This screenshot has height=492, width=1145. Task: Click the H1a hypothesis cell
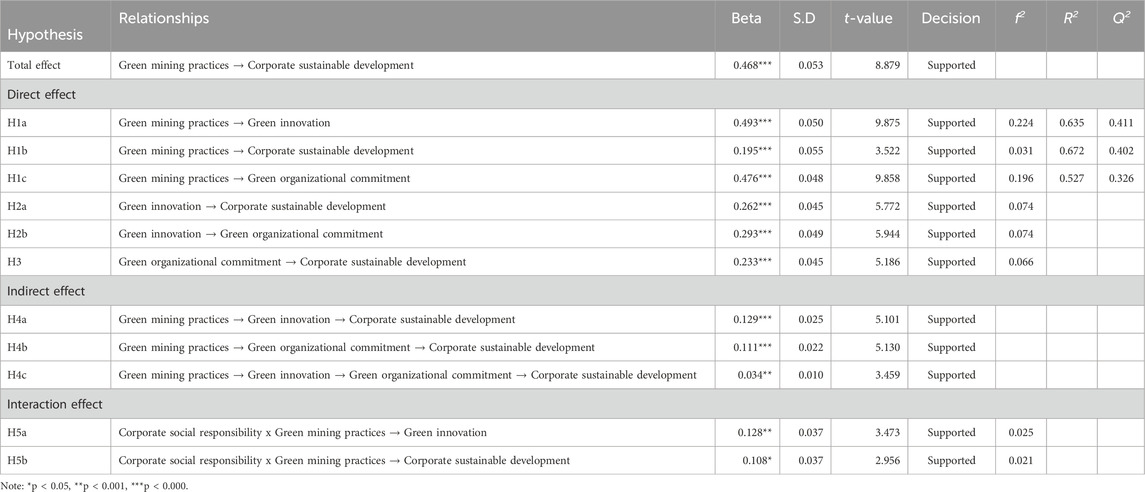coord(16,123)
